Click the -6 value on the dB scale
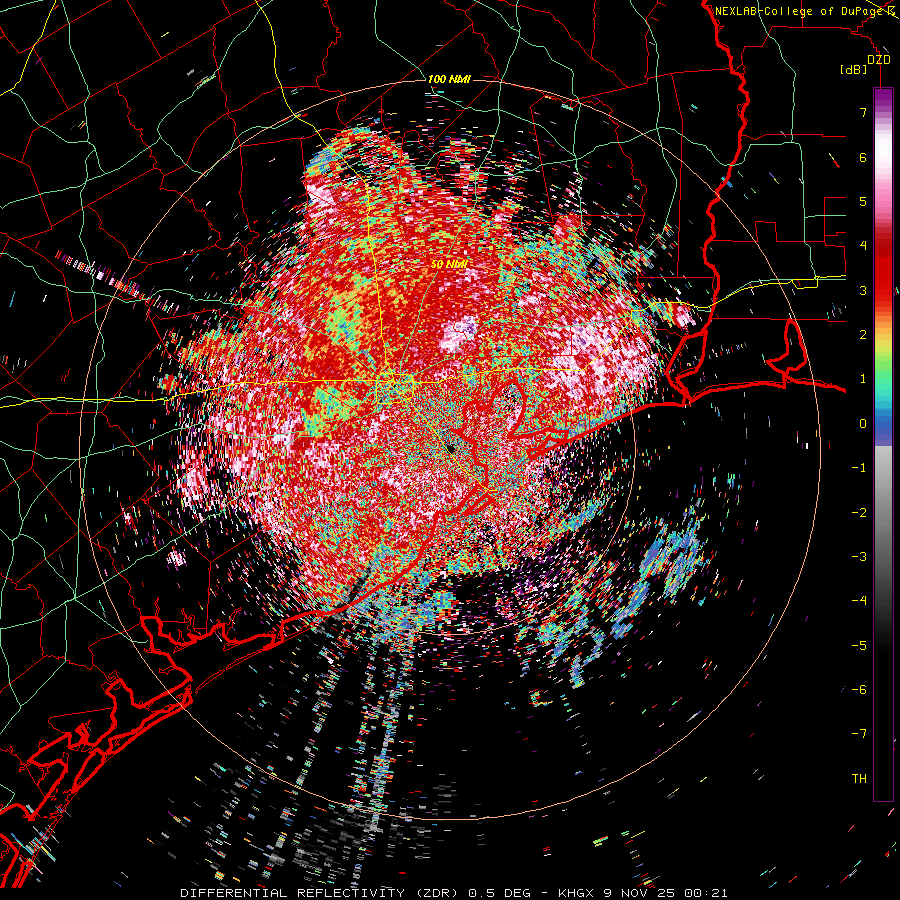 click(859, 690)
